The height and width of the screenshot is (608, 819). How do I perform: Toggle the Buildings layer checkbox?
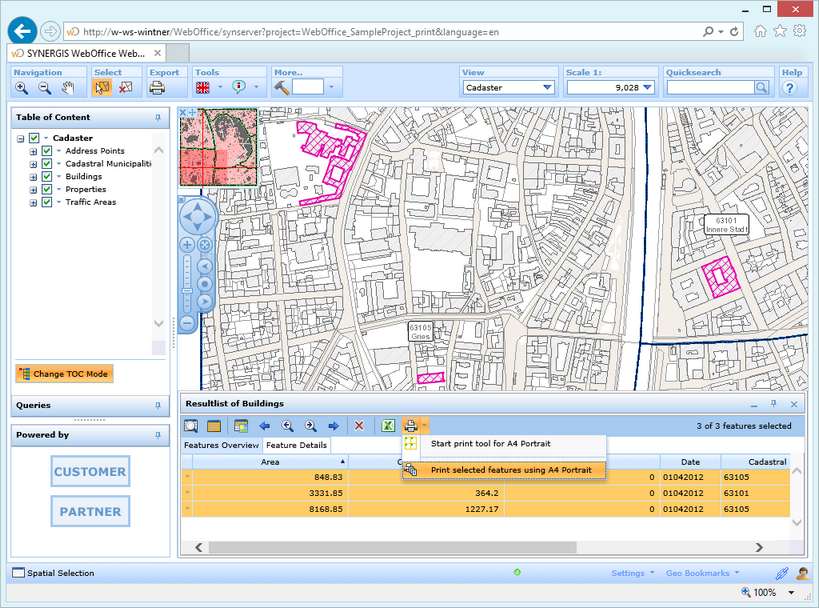pyautogui.click(x=46, y=177)
